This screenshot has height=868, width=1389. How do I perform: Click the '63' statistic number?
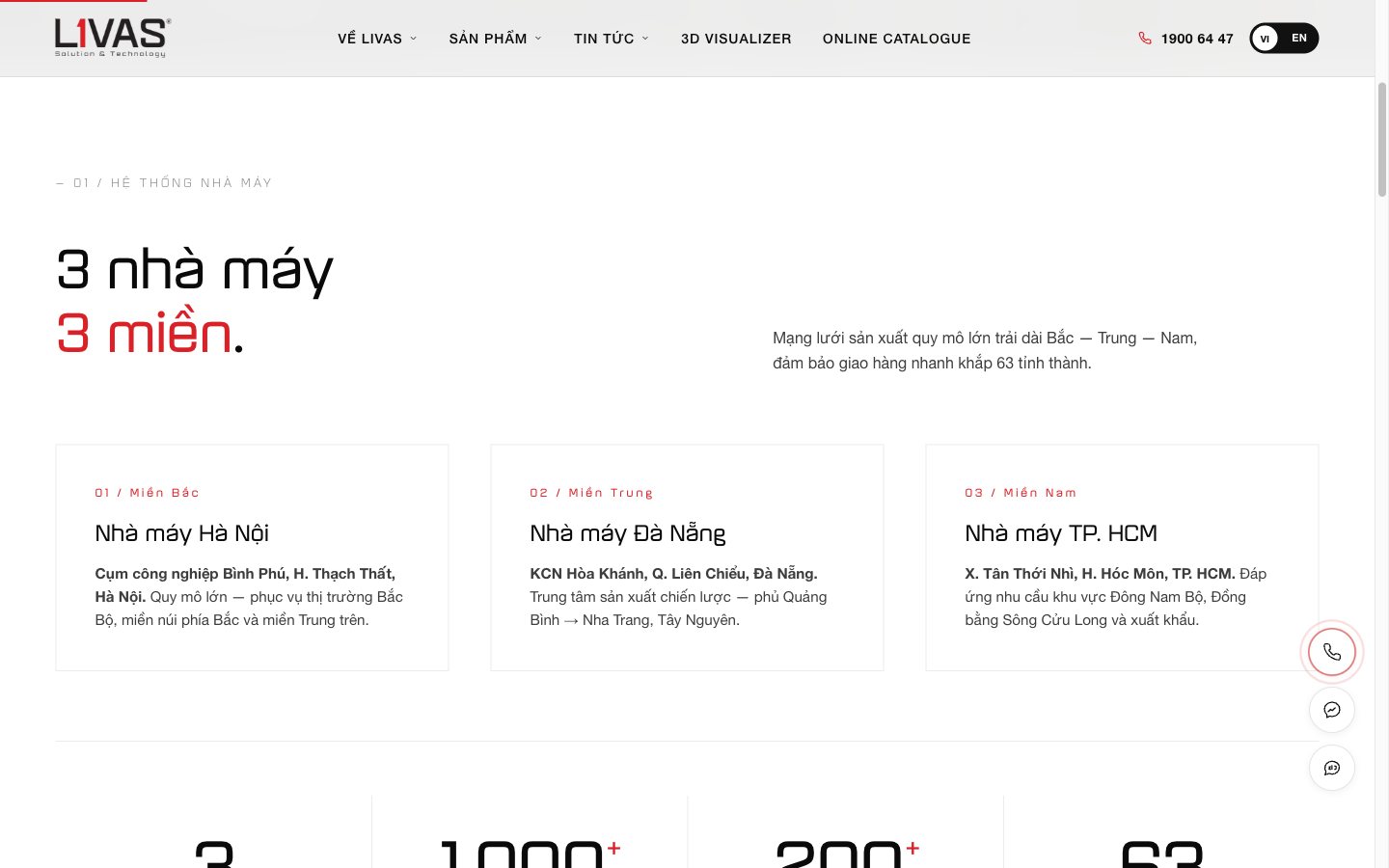(1162, 854)
